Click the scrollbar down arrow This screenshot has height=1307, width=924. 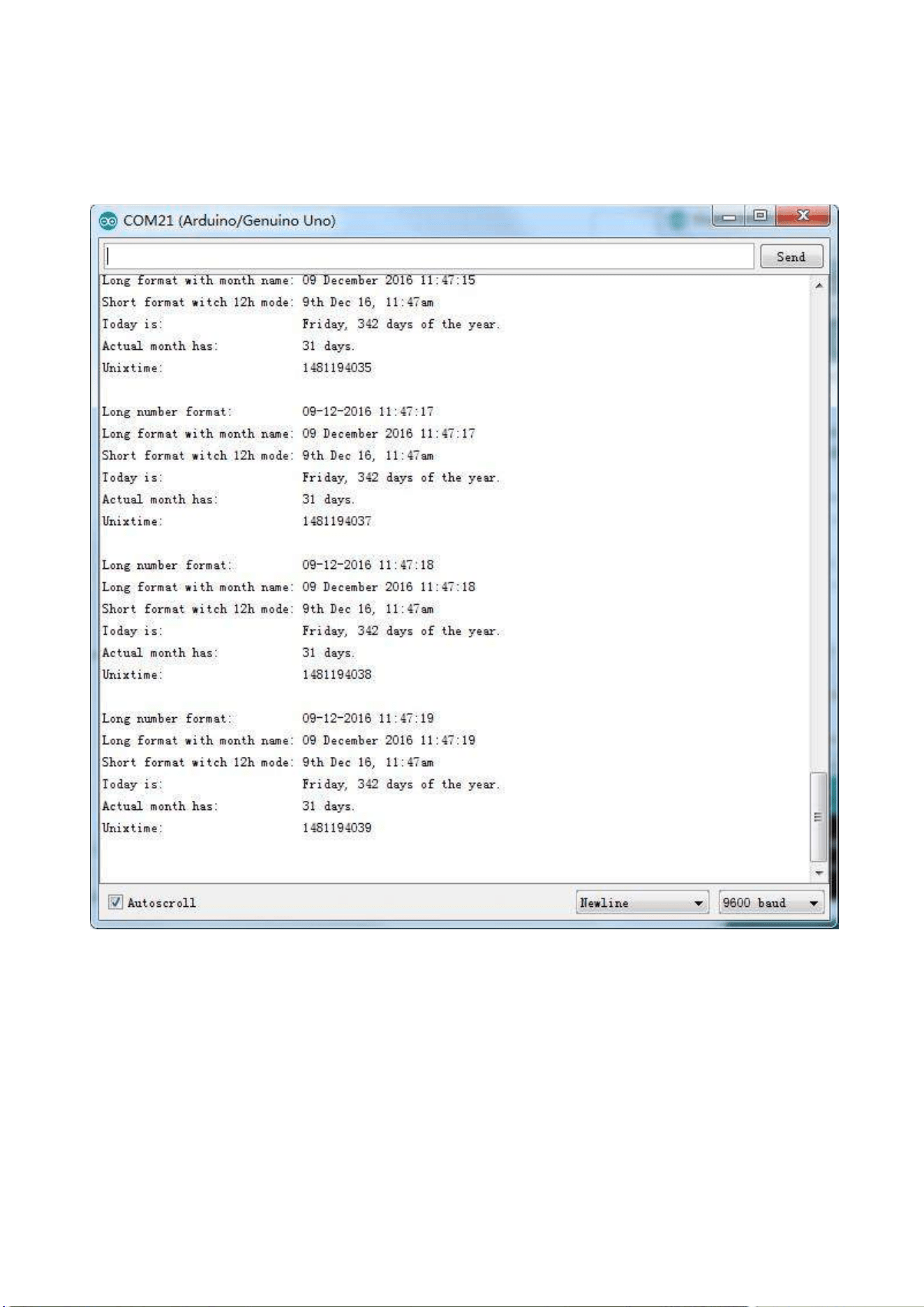[x=819, y=873]
